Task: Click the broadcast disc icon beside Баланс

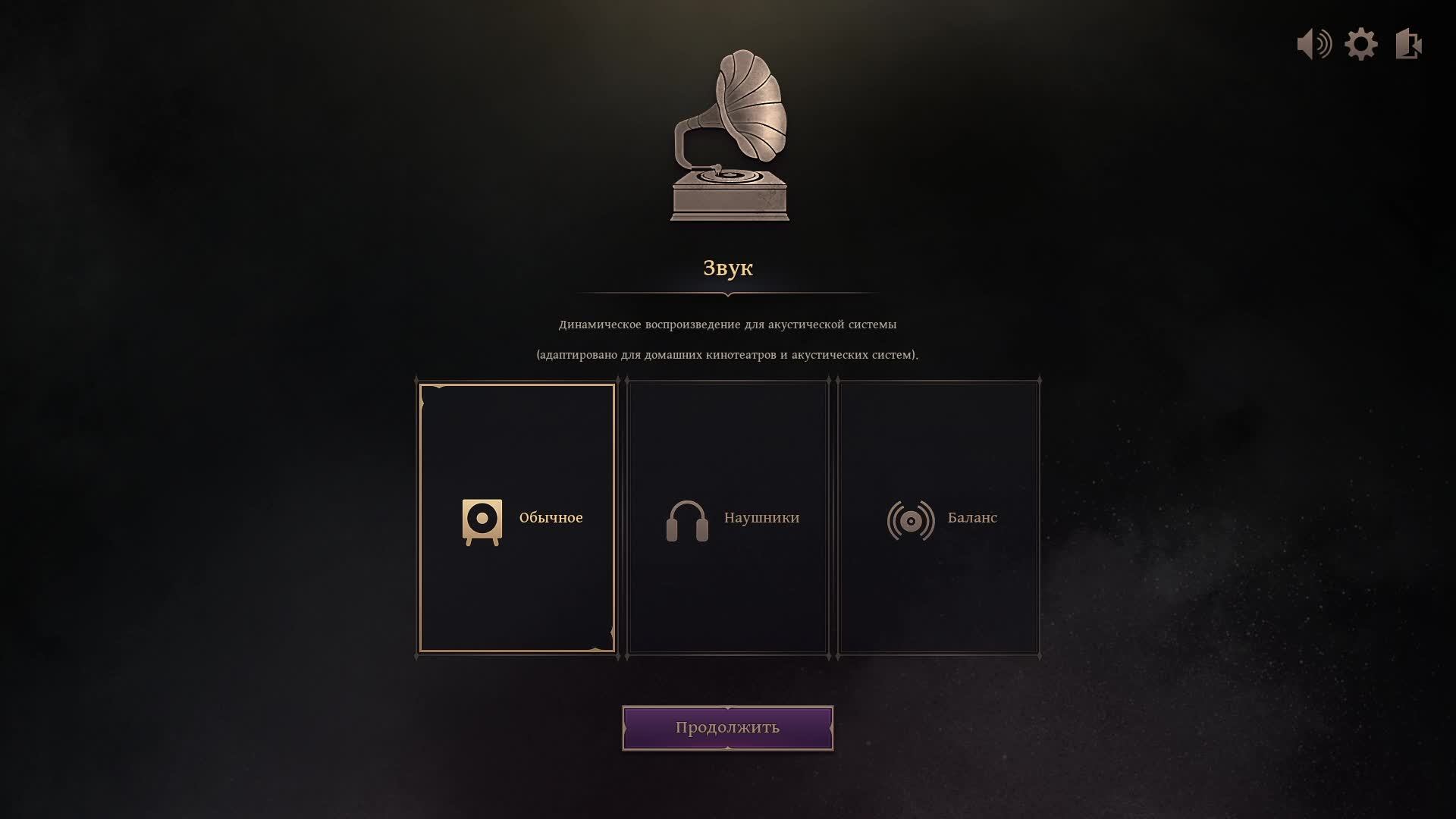Action: coord(911,521)
